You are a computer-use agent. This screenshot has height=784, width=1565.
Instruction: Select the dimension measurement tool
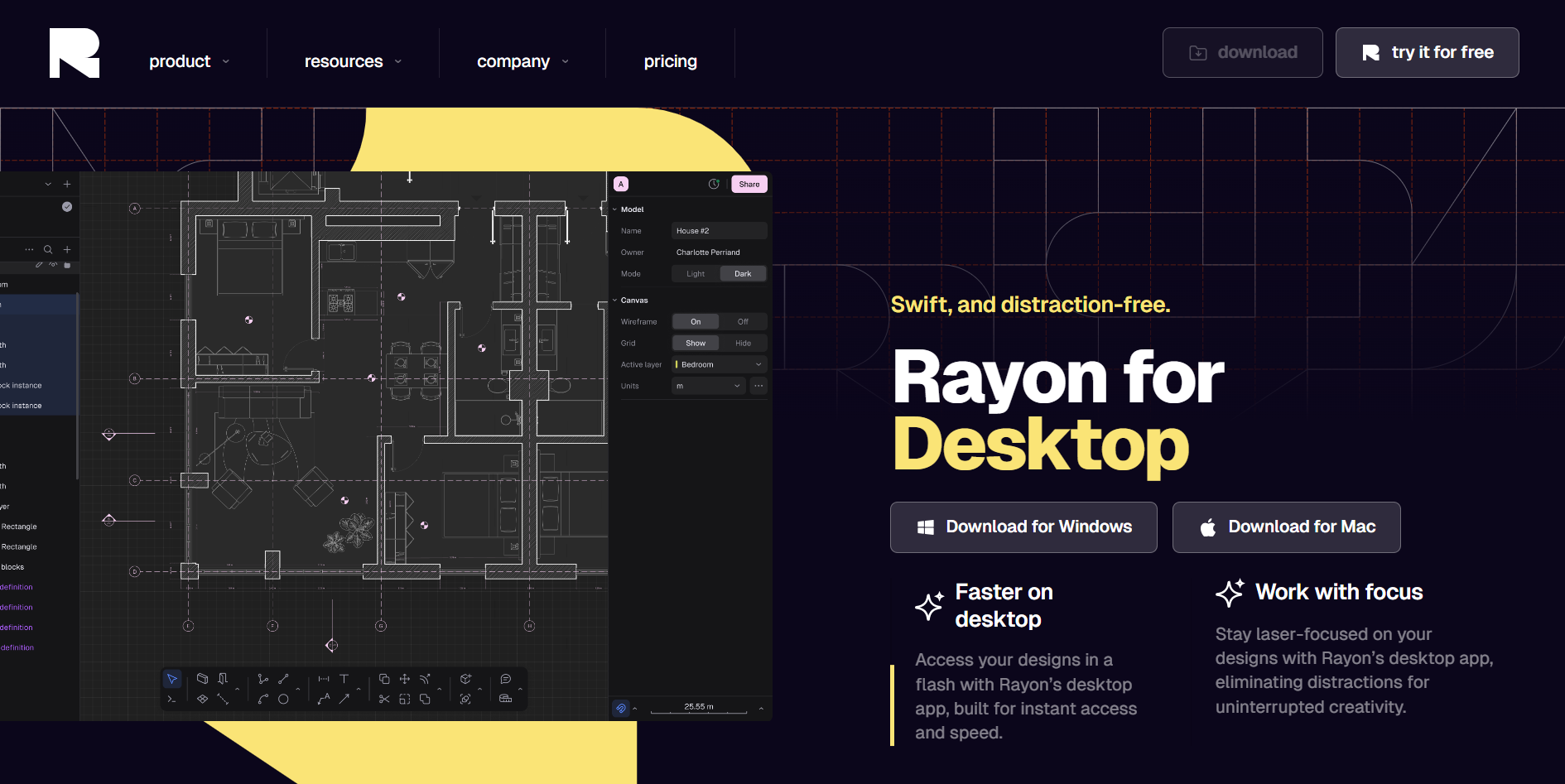[x=324, y=679]
